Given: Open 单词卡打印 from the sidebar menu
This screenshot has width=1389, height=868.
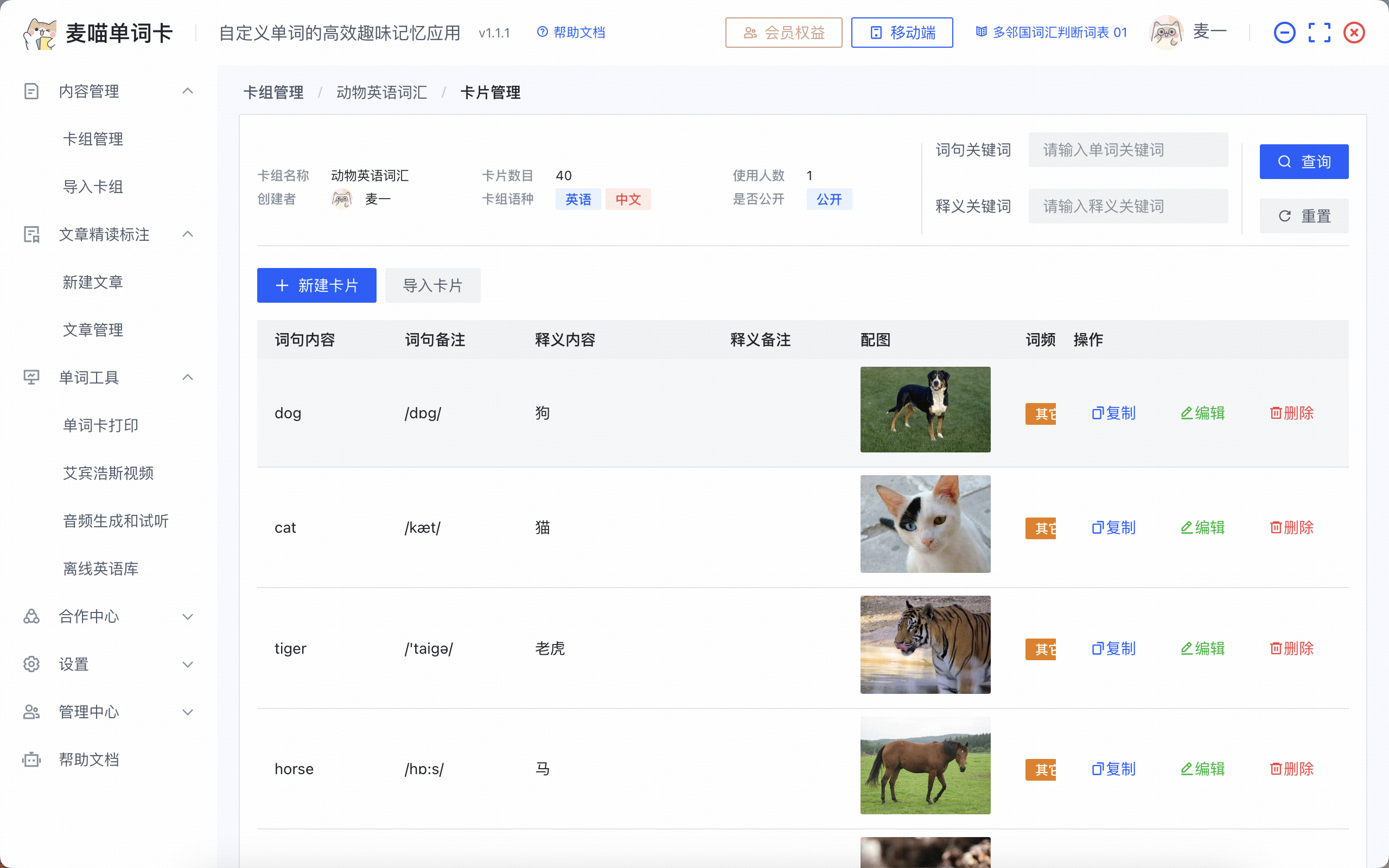Looking at the screenshot, I should coord(100,425).
